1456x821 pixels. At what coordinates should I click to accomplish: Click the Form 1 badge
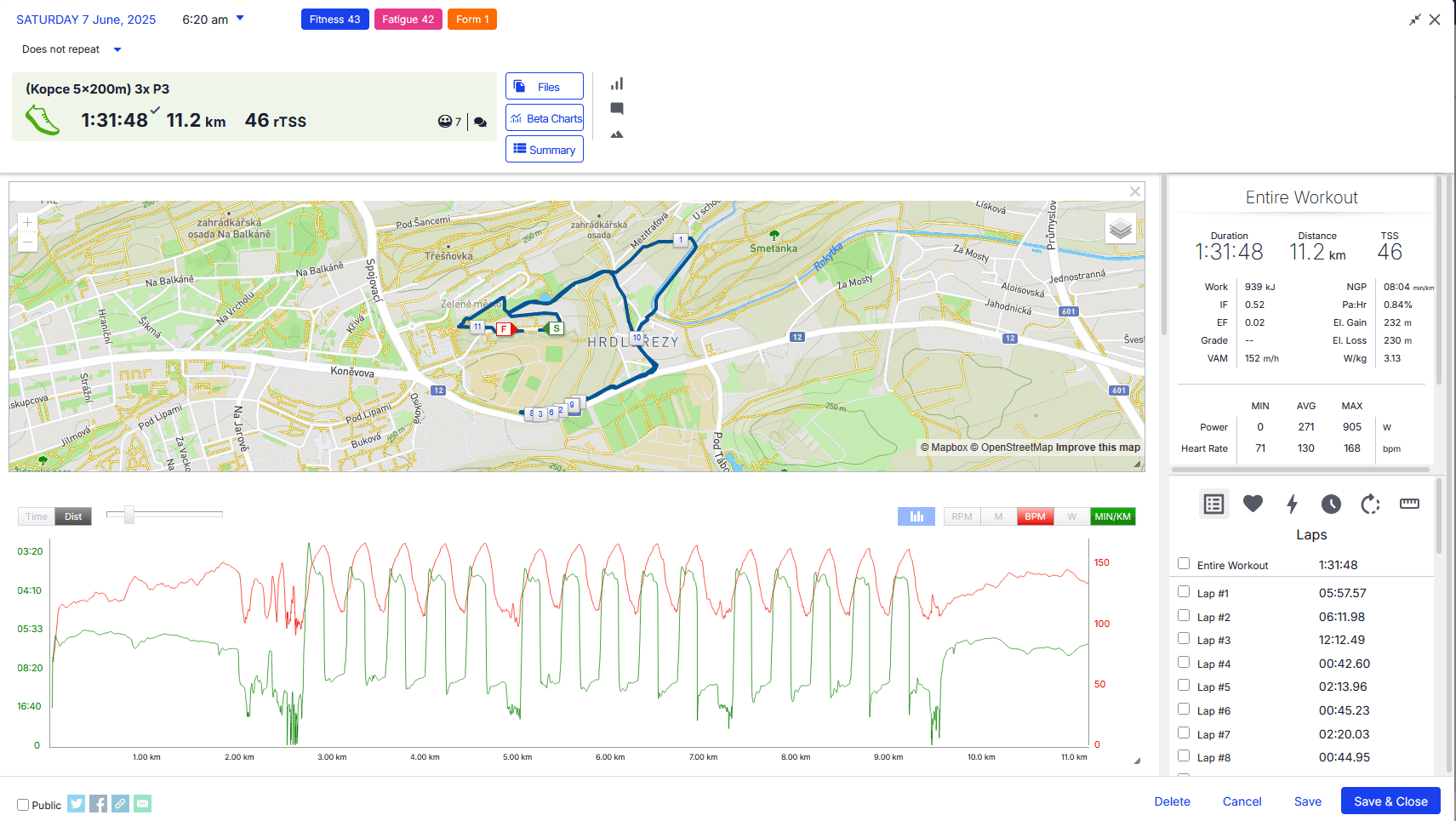[x=472, y=20]
